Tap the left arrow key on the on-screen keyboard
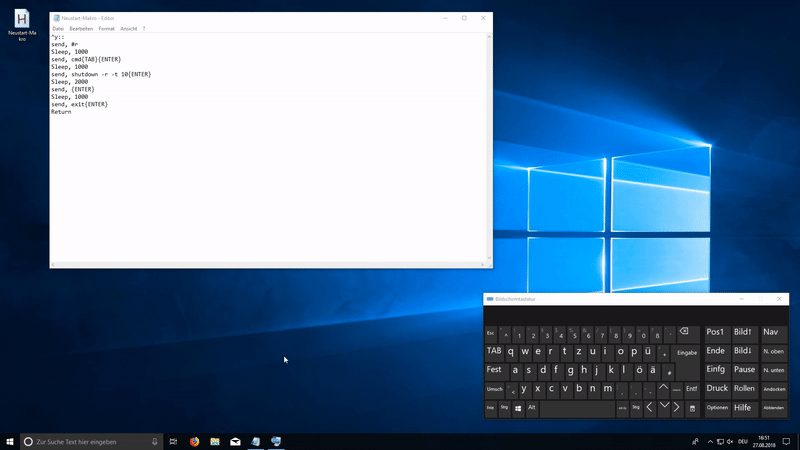 pyautogui.click(x=649, y=408)
